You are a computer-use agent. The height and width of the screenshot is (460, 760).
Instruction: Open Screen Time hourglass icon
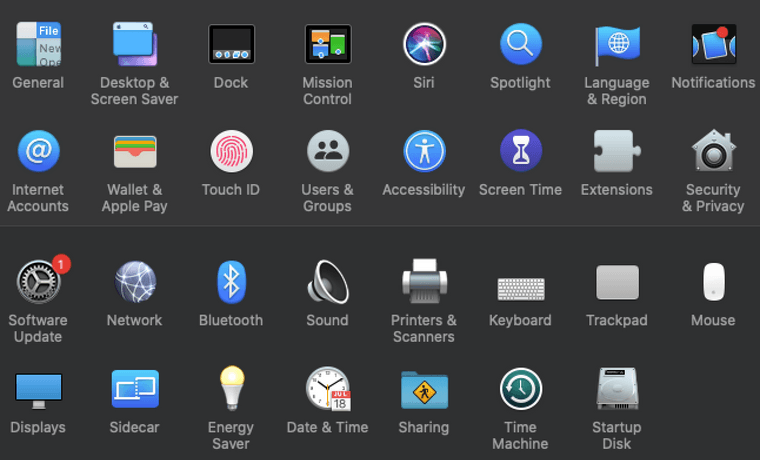(521, 151)
